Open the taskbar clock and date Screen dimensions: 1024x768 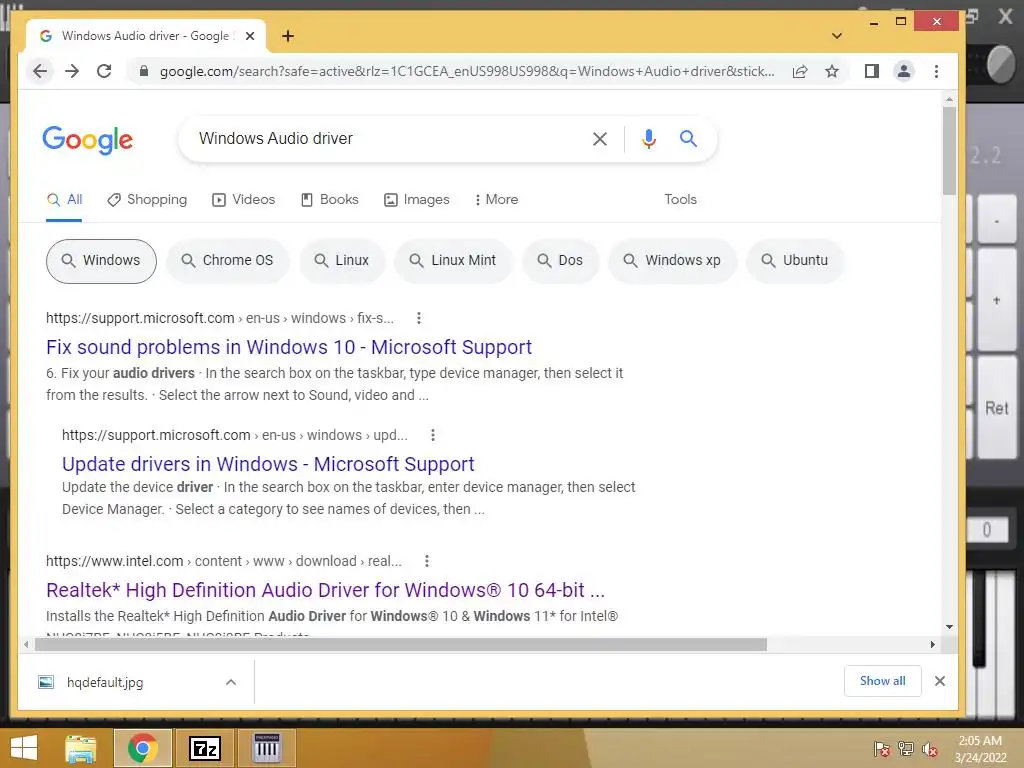980,749
